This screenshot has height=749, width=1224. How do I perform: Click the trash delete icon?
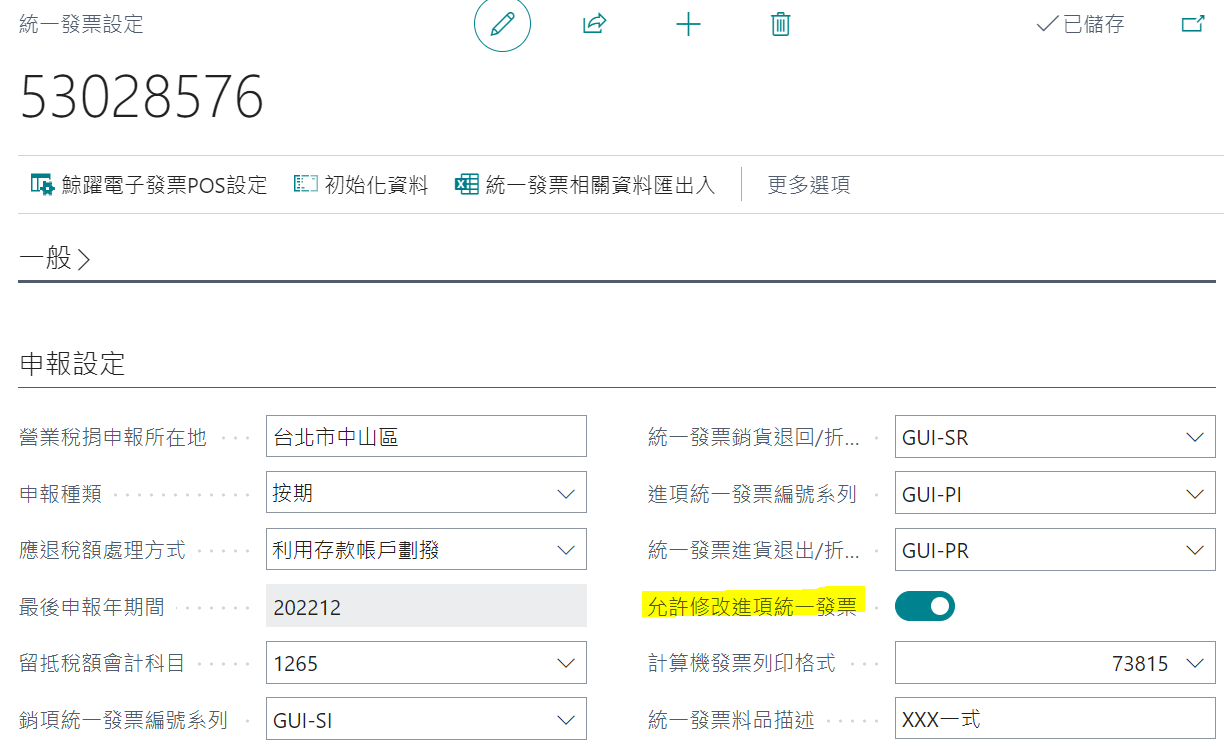click(x=781, y=24)
